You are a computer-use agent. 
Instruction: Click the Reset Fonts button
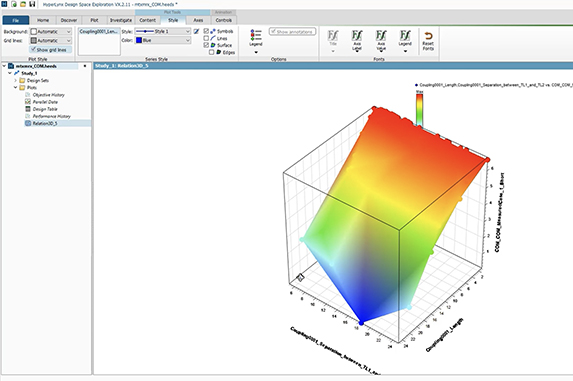[428, 41]
